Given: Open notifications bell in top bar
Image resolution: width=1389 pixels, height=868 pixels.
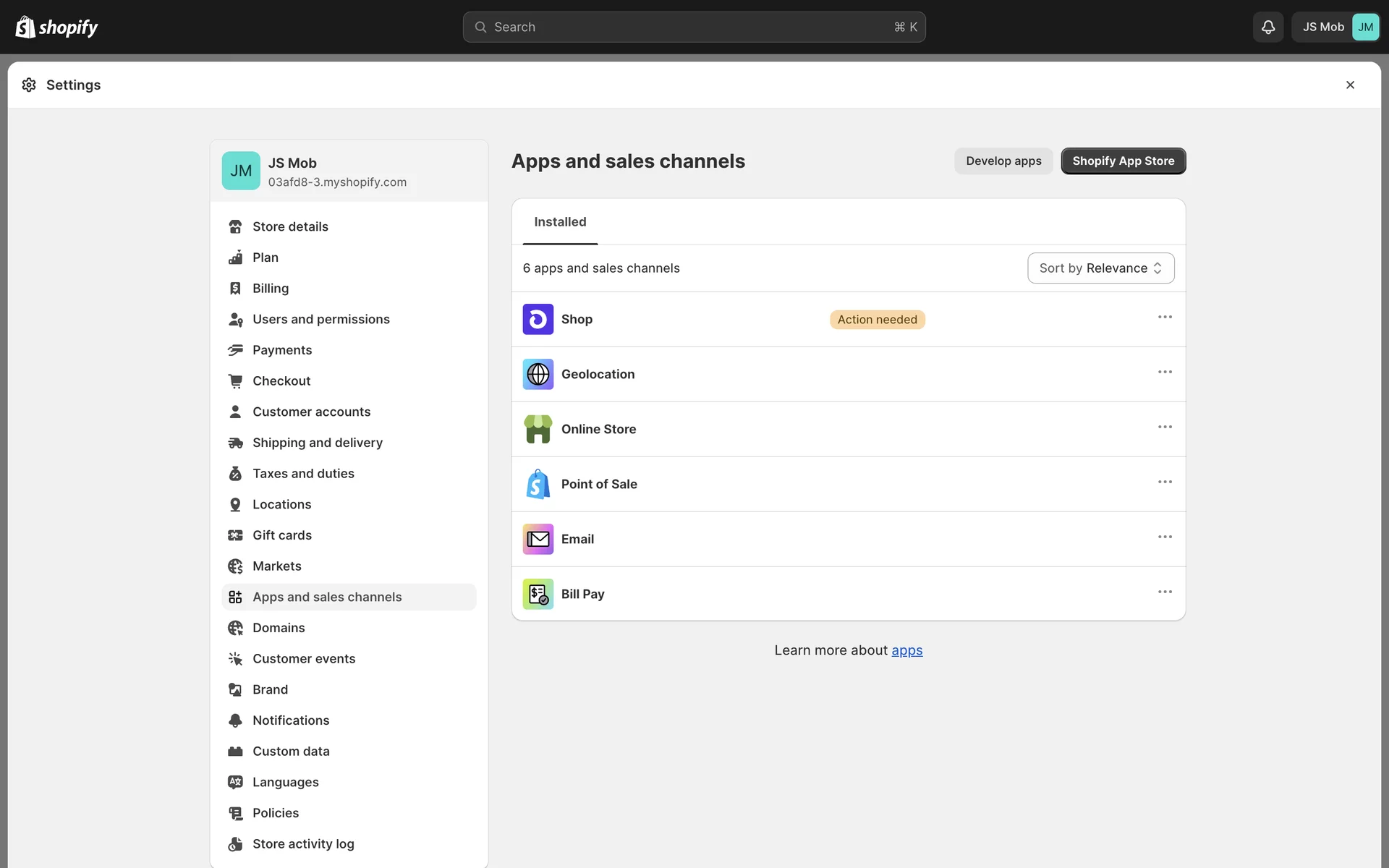Looking at the screenshot, I should coord(1267,27).
